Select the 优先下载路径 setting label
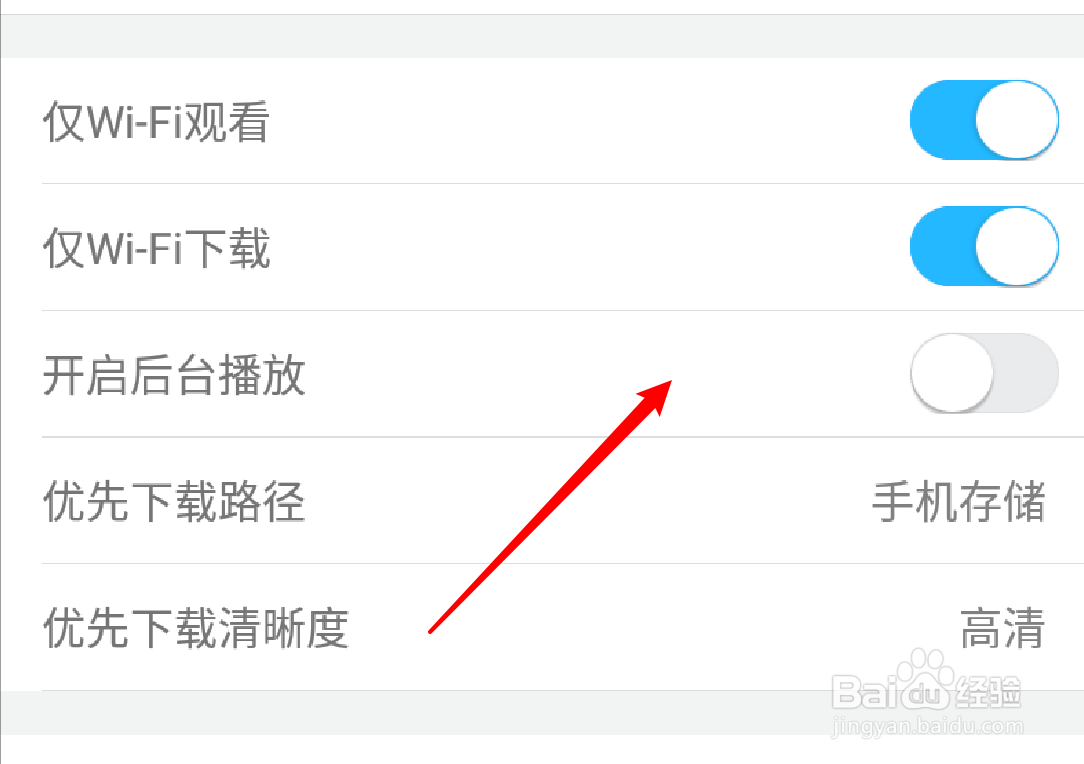Screen dimensions: 1084x764 pos(174,501)
